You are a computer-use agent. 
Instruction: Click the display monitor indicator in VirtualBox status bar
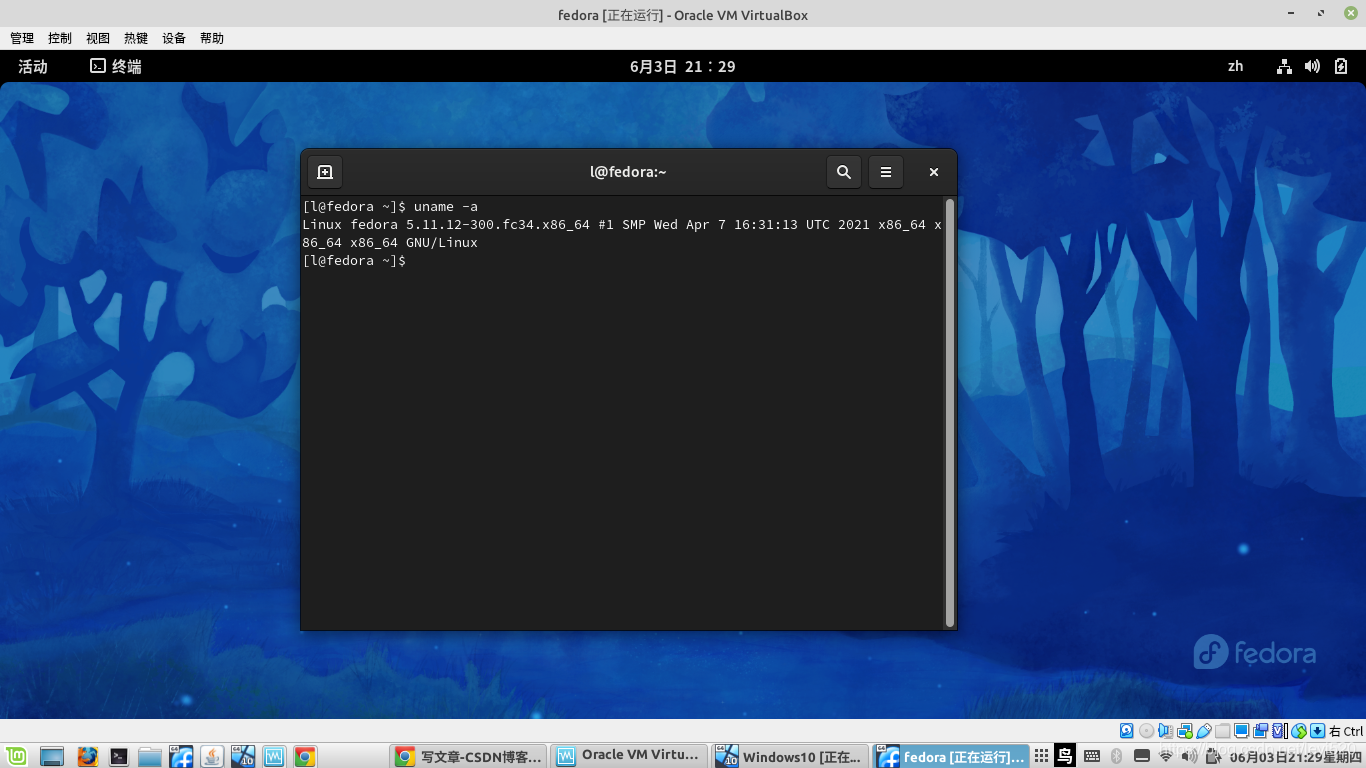1241,731
